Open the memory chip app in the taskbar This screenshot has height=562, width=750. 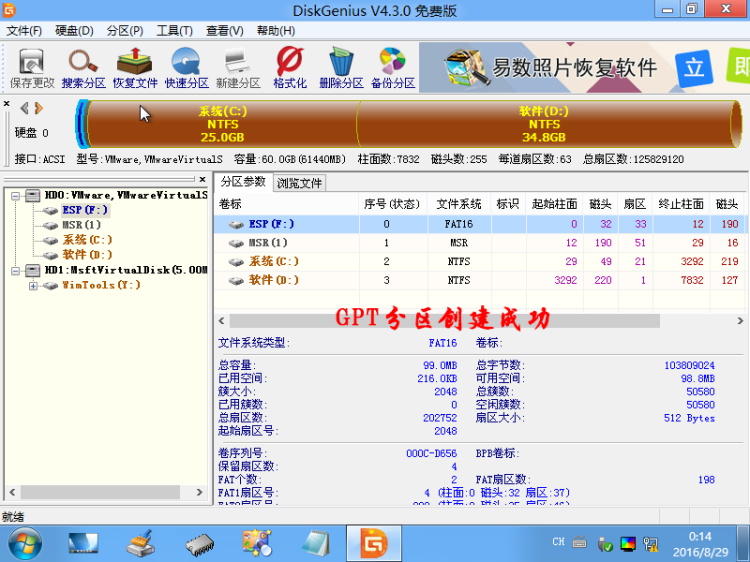pyautogui.click(x=199, y=544)
